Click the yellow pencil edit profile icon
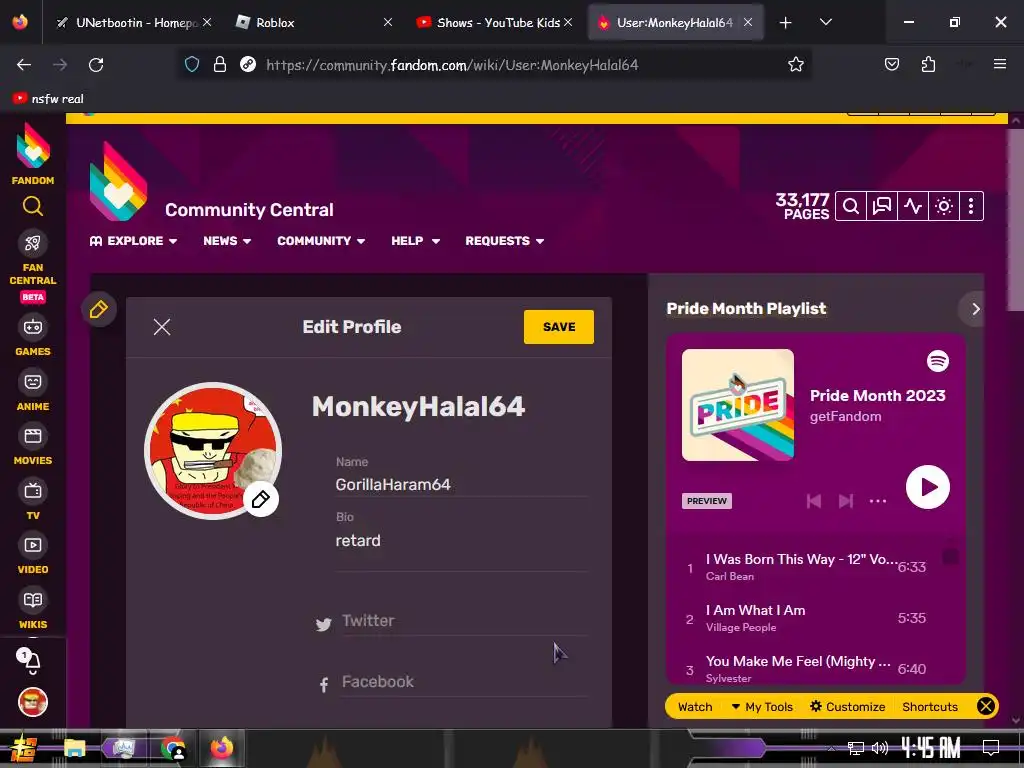Screen dimensions: 1024x768 pyautogui.click(x=99, y=309)
